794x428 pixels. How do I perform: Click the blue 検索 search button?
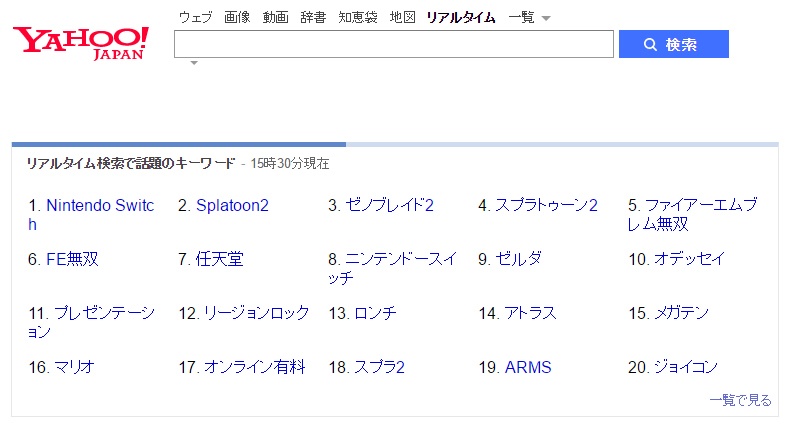[673, 44]
